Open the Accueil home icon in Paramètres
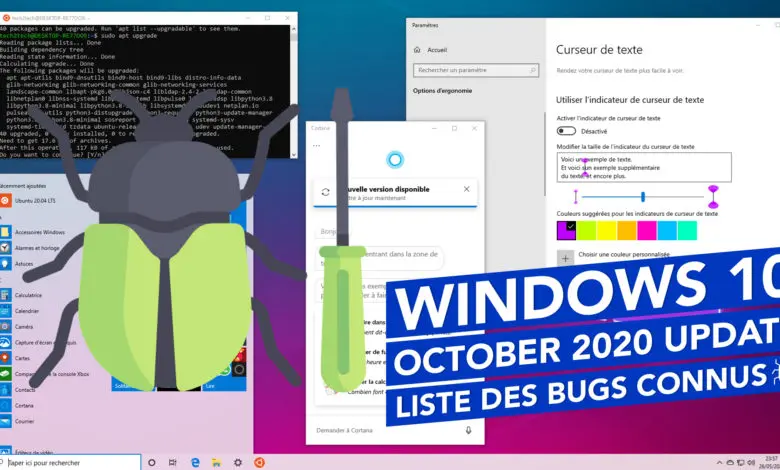 pos(417,50)
